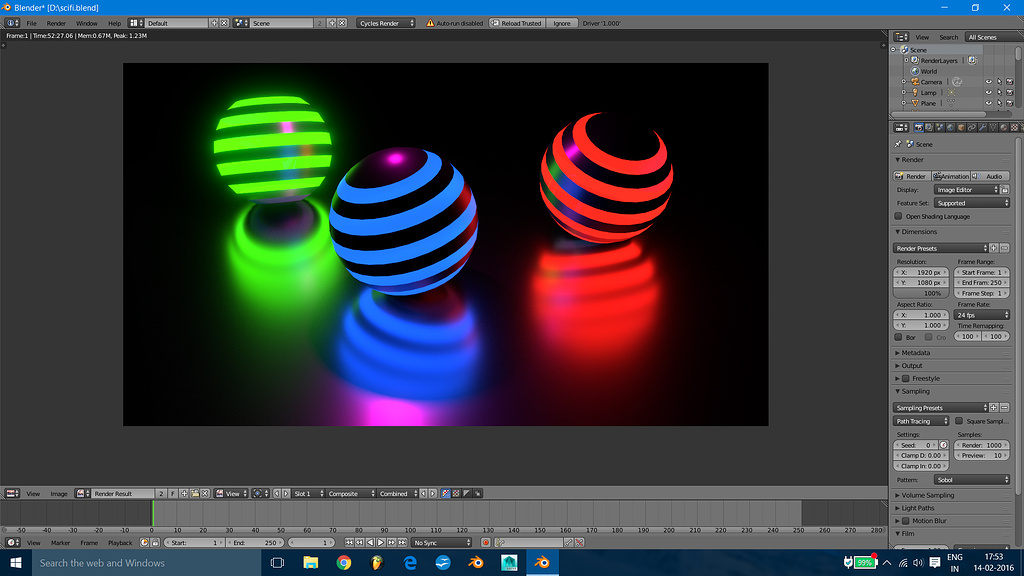Click the Ignore button

pyautogui.click(x=562, y=23)
